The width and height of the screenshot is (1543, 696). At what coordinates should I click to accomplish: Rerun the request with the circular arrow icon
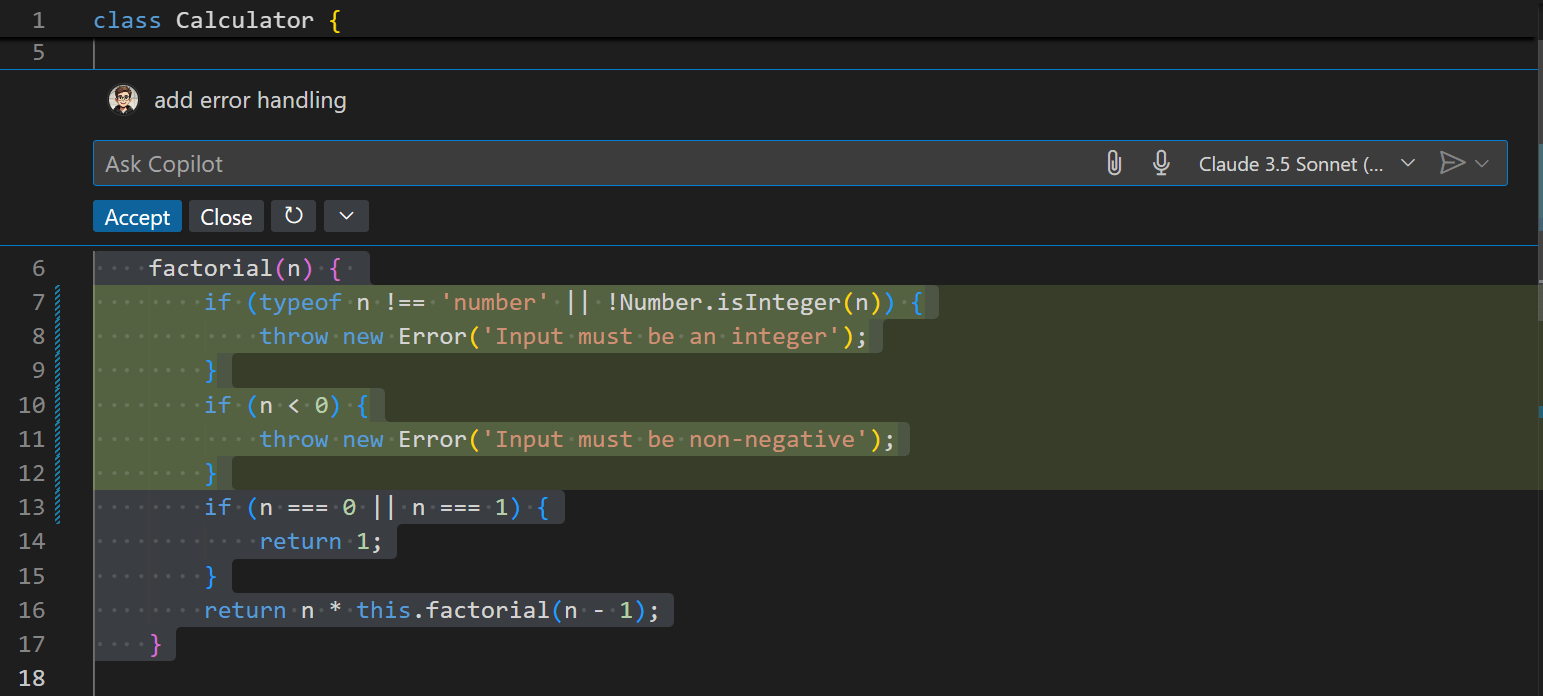pyautogui.click(x=293, y=216)
